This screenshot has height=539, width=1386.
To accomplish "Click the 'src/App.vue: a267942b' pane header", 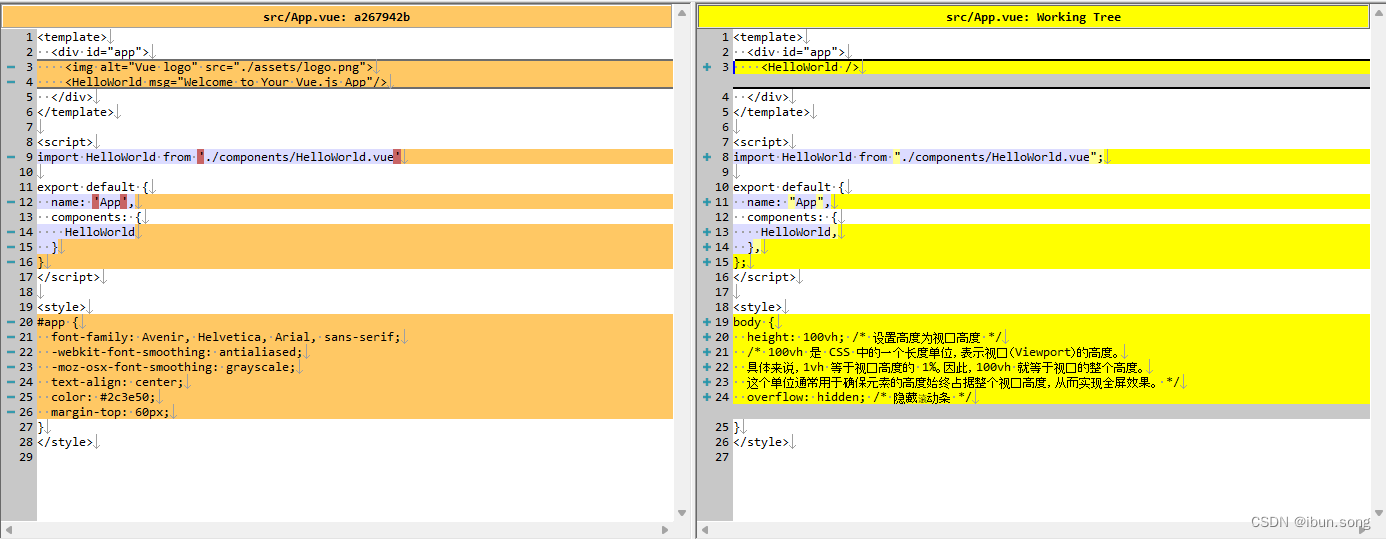I will point(337,17).
